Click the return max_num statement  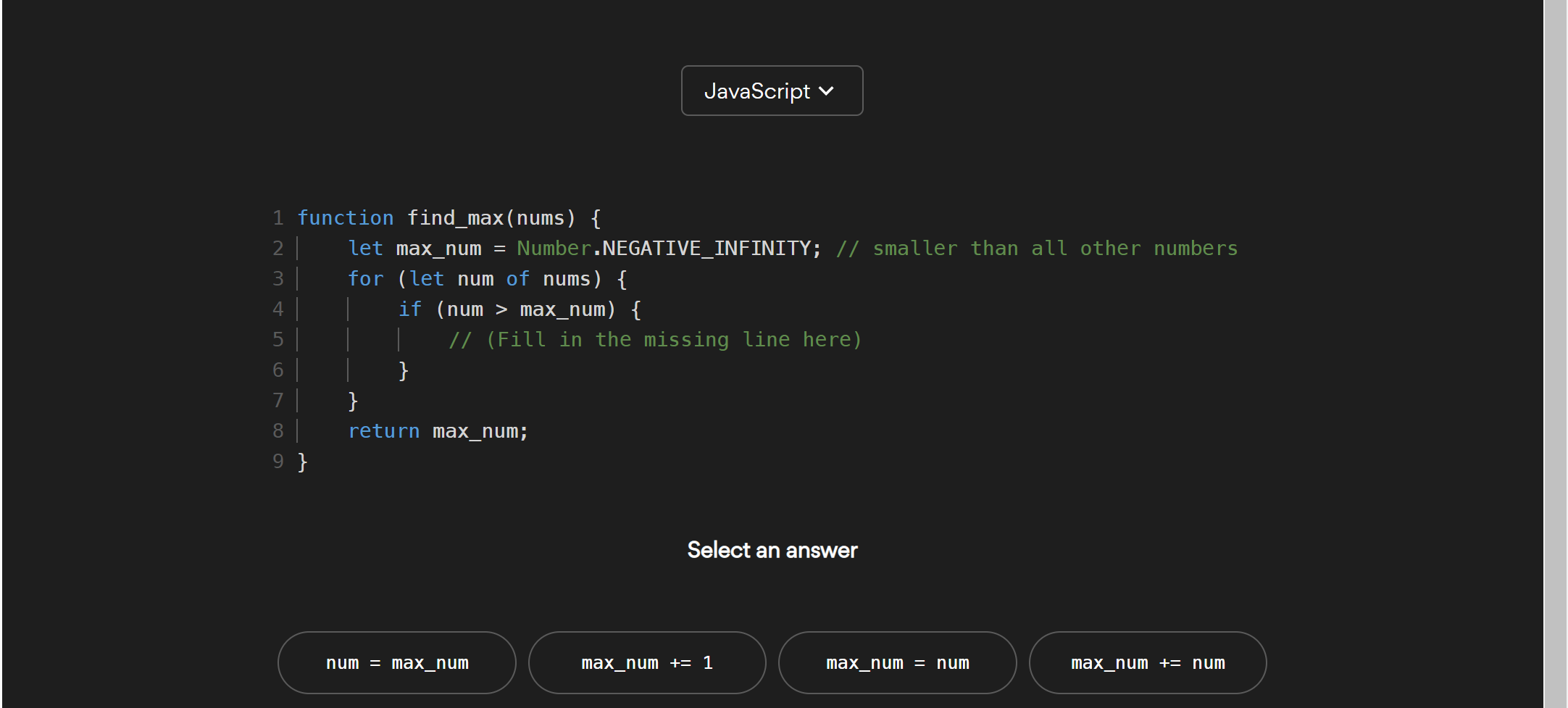438,430
